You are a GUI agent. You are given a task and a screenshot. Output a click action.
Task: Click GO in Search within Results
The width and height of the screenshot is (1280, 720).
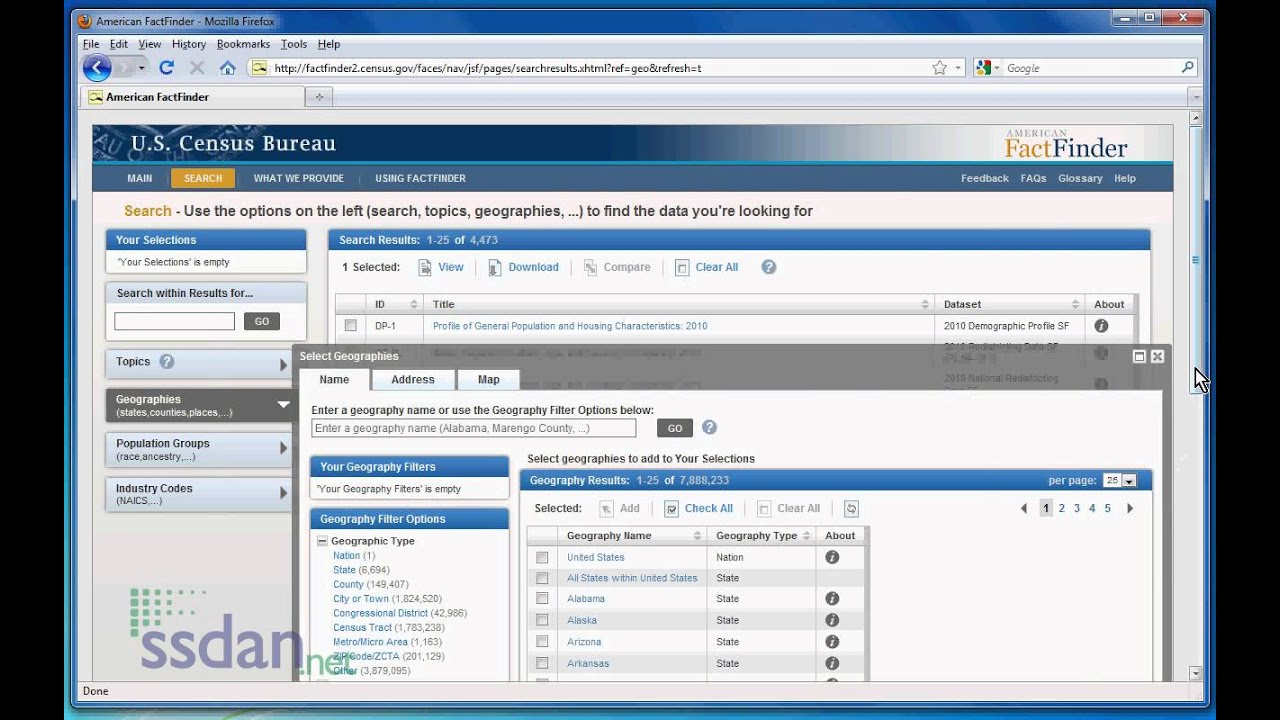click(262, 321)
